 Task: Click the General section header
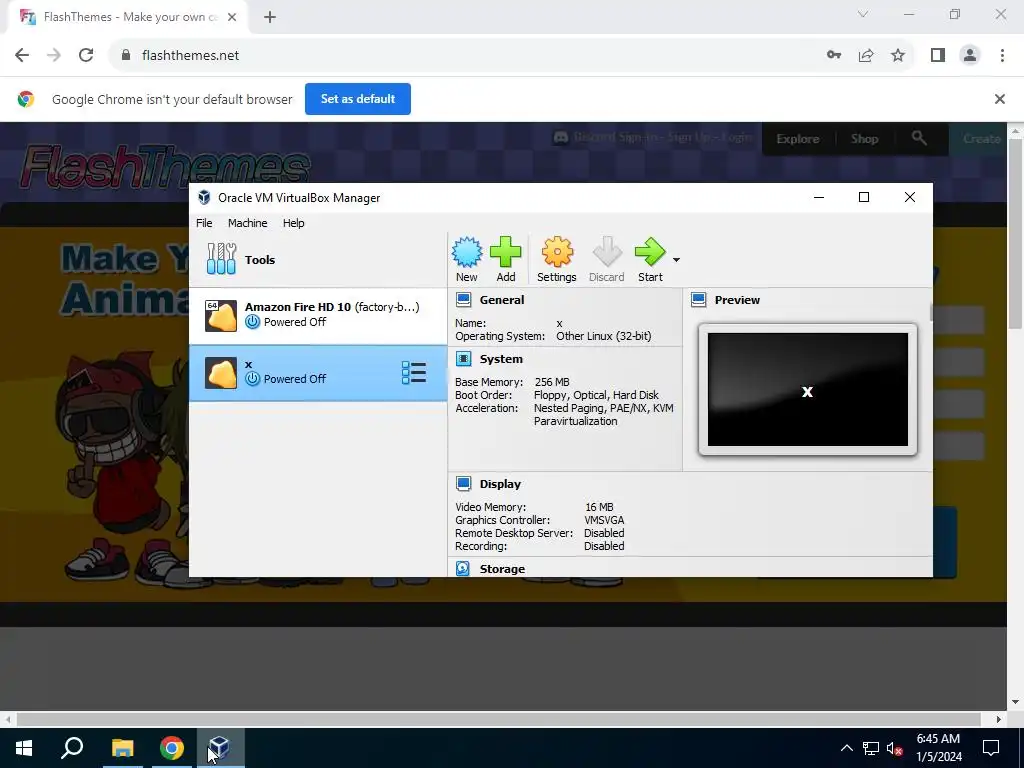502,300
